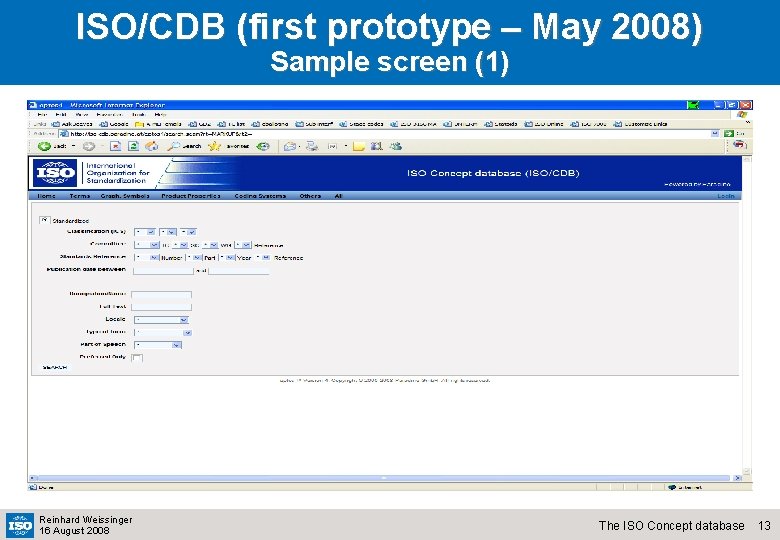Go back with the green Back arrow
The width and height of the screenshot is (780, 540).
click(x=44, y=146)
